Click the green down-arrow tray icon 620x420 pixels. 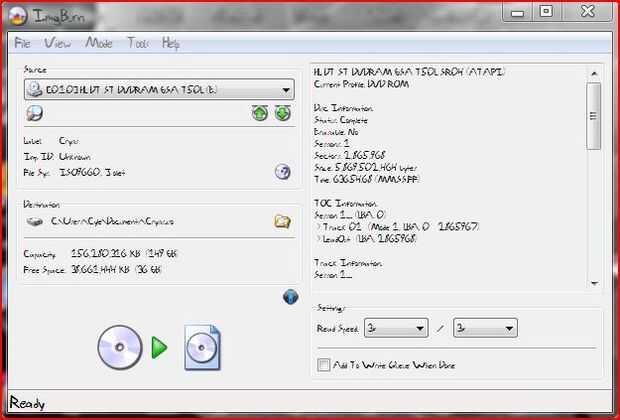283,114
